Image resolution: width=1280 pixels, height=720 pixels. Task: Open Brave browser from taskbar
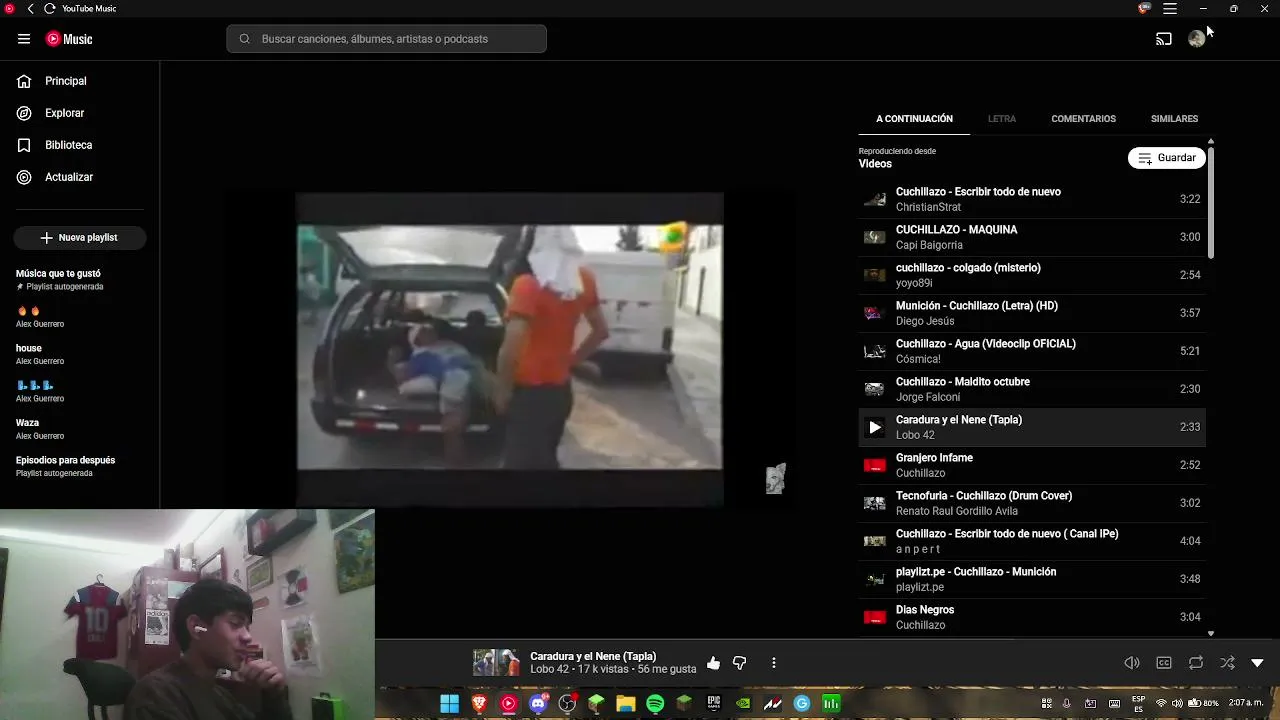(x=479, y=704)
